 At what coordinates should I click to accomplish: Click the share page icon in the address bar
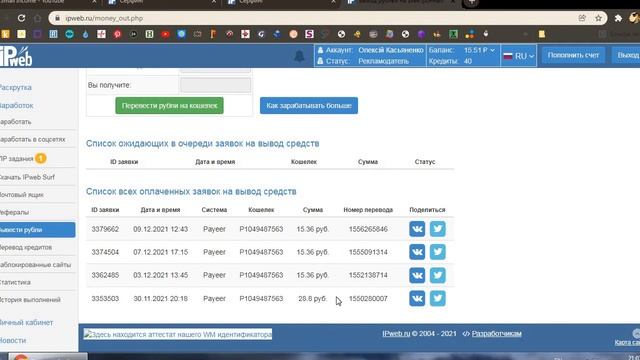pos(582,18)
